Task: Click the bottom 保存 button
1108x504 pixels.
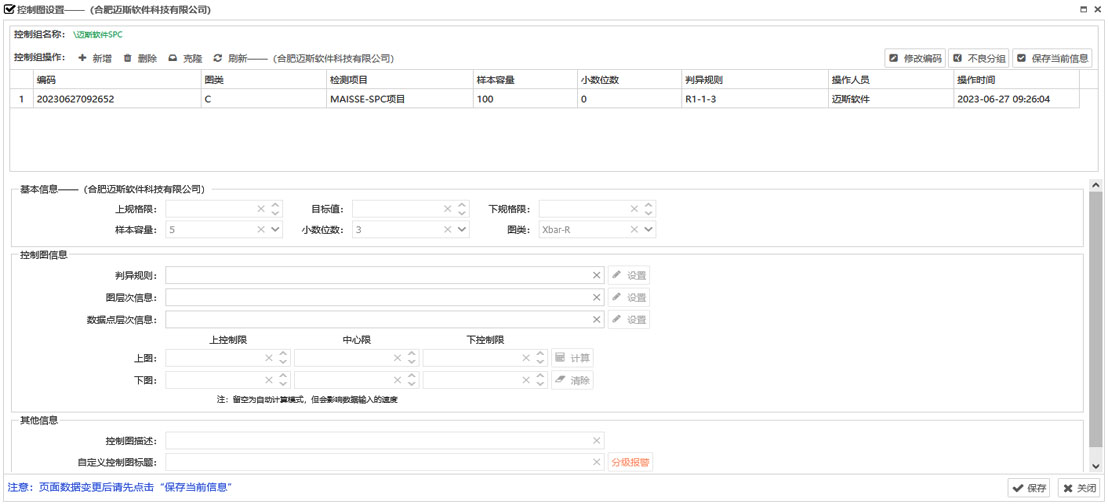Action: [1029, 488]
